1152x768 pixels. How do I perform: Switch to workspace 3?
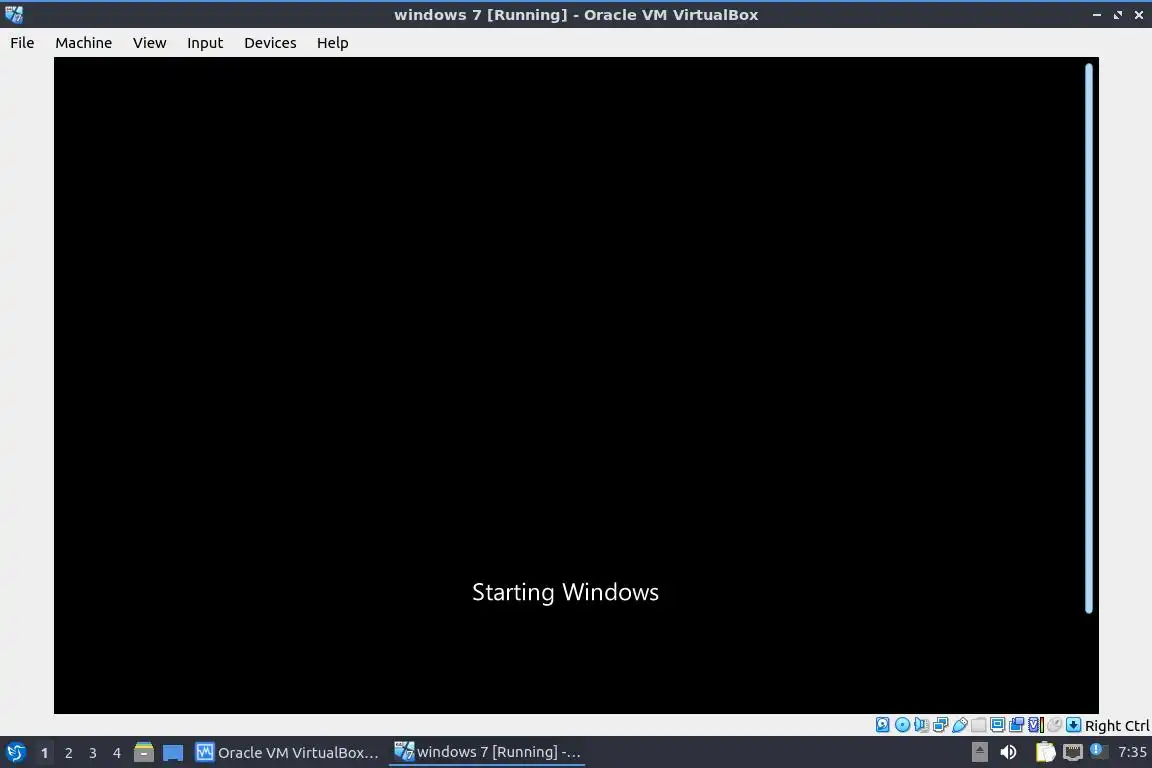93,753
